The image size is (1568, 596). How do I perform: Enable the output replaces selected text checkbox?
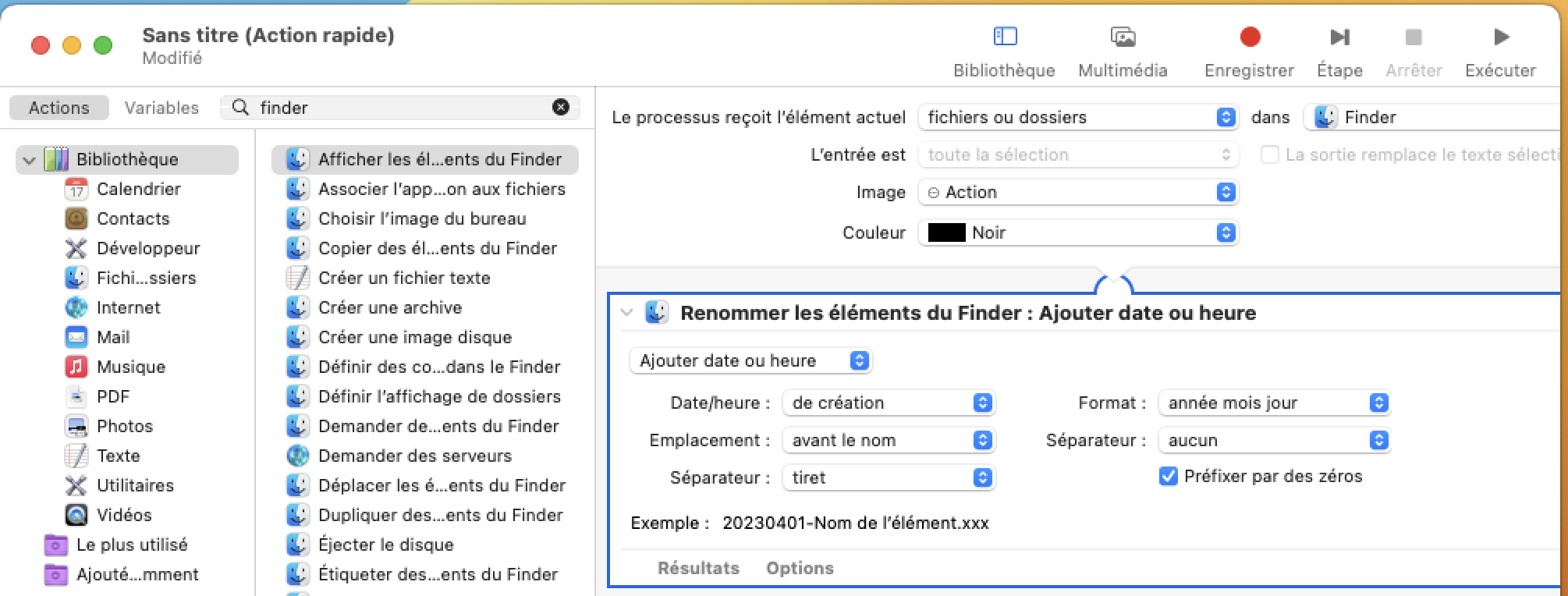(1270, 154)
